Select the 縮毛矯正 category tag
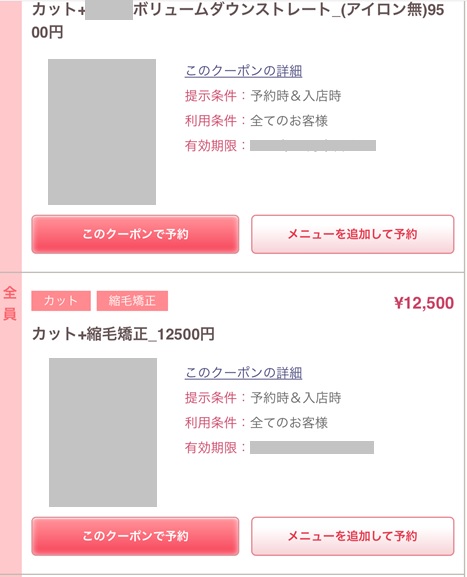The height and width of the screenshot is (577, 467). [132, 301]
